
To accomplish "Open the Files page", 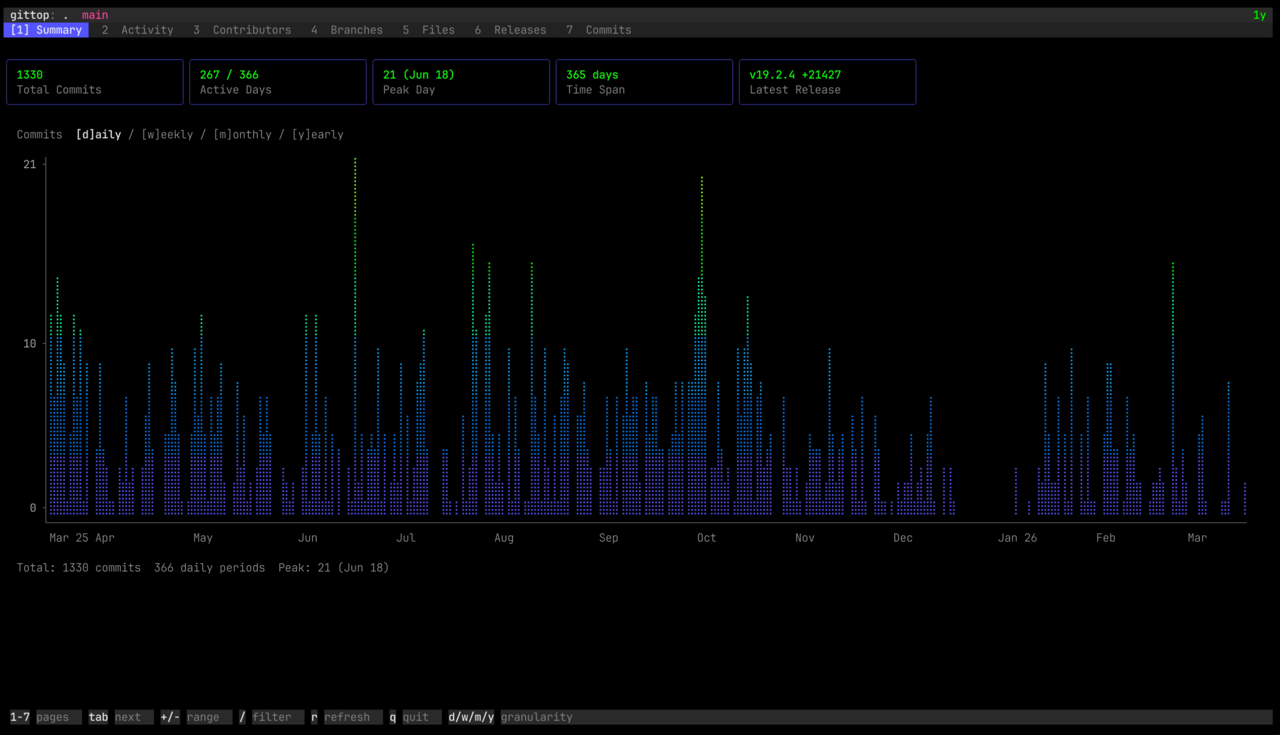I will [x=430, y=29].
